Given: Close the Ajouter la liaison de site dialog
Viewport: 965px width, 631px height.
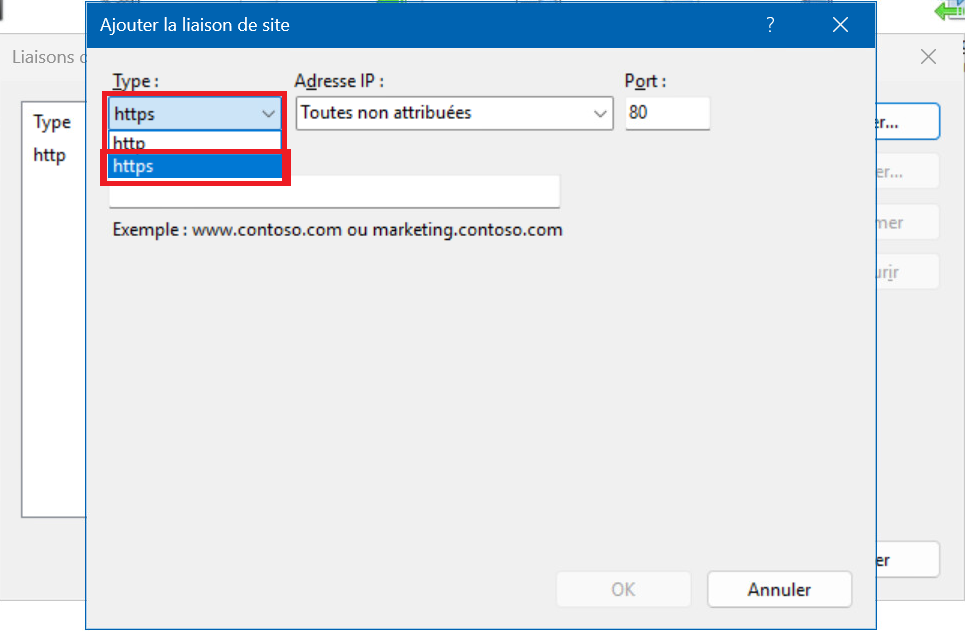Looking at the screenshot, I should point(840,25).
